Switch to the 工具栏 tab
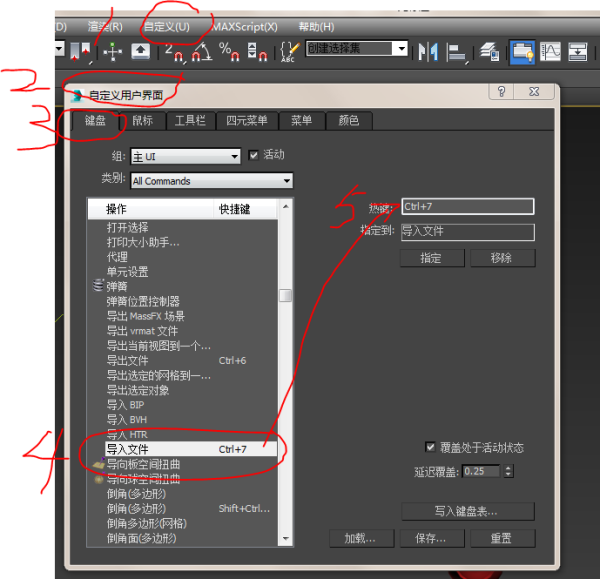This screenshot has height=579, width=600. (190, 121)
